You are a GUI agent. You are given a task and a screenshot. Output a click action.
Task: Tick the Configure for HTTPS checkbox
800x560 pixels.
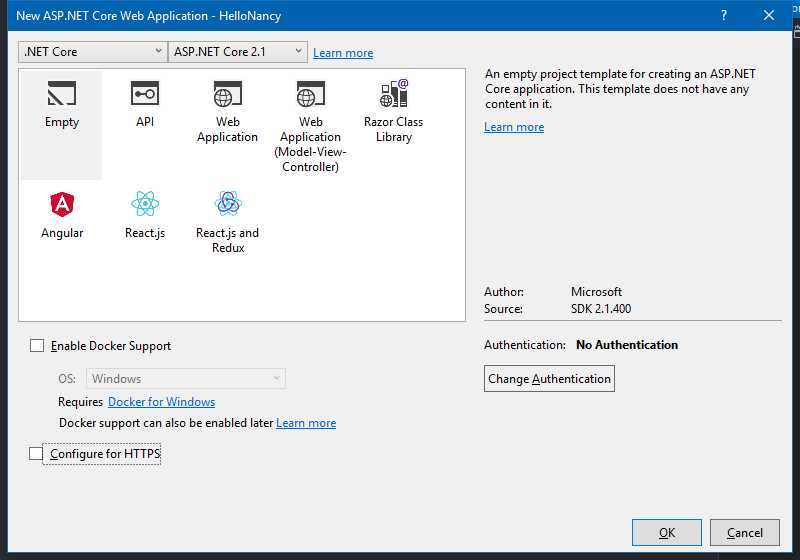tap(36, 453)
